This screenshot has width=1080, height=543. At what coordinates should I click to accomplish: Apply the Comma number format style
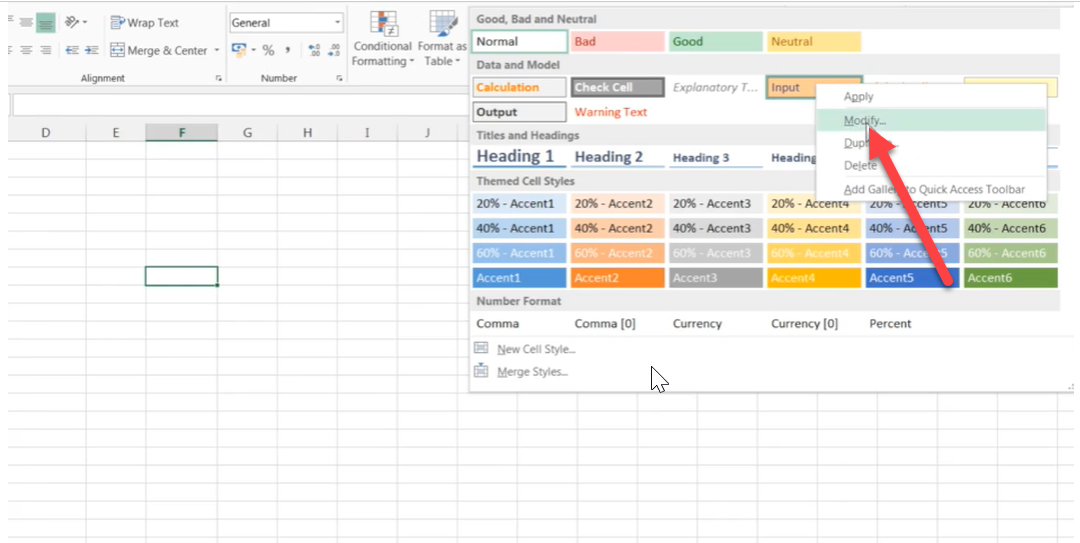(520, 323)
